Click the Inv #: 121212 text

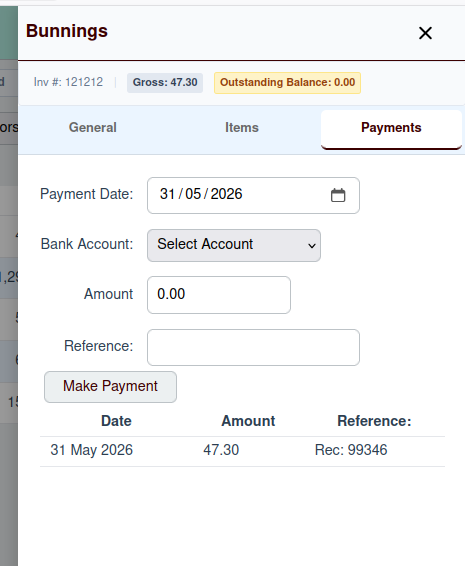(x=68, y=82)
